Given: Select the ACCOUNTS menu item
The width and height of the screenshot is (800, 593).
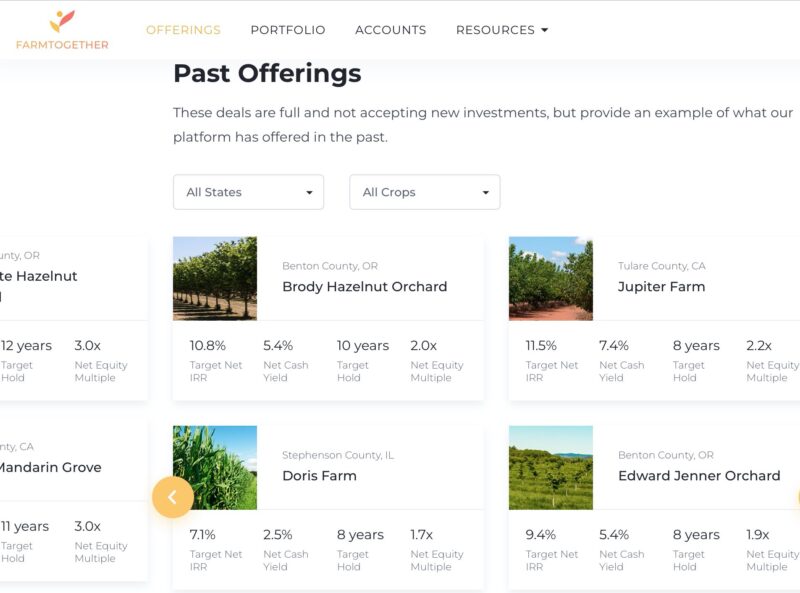Looking at the screenshot, I should (x=390, y=30).
